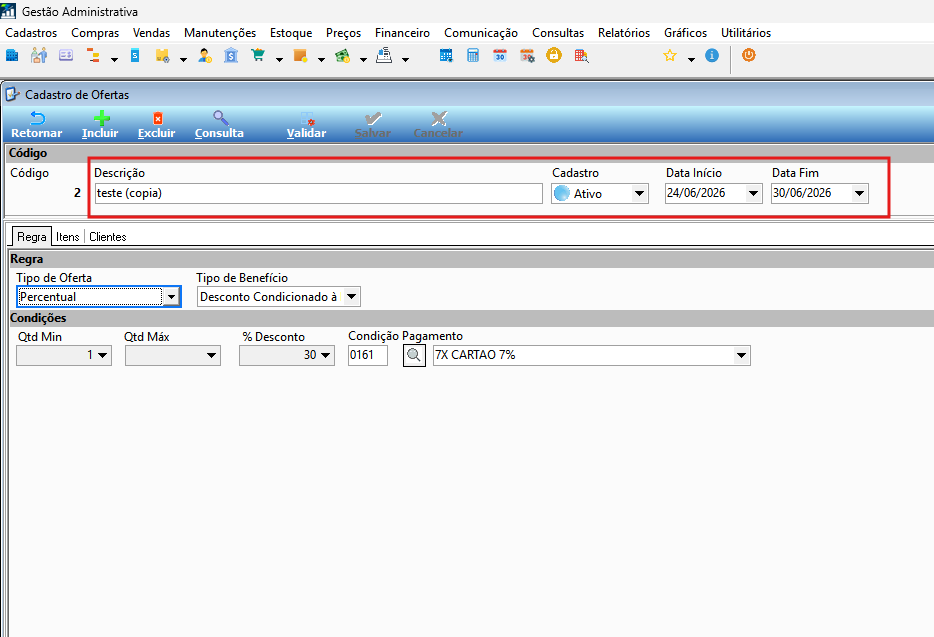Screen dimensions: 934x637
Task: Open the Relatórios menu
Action: click(x=624, y=33)
